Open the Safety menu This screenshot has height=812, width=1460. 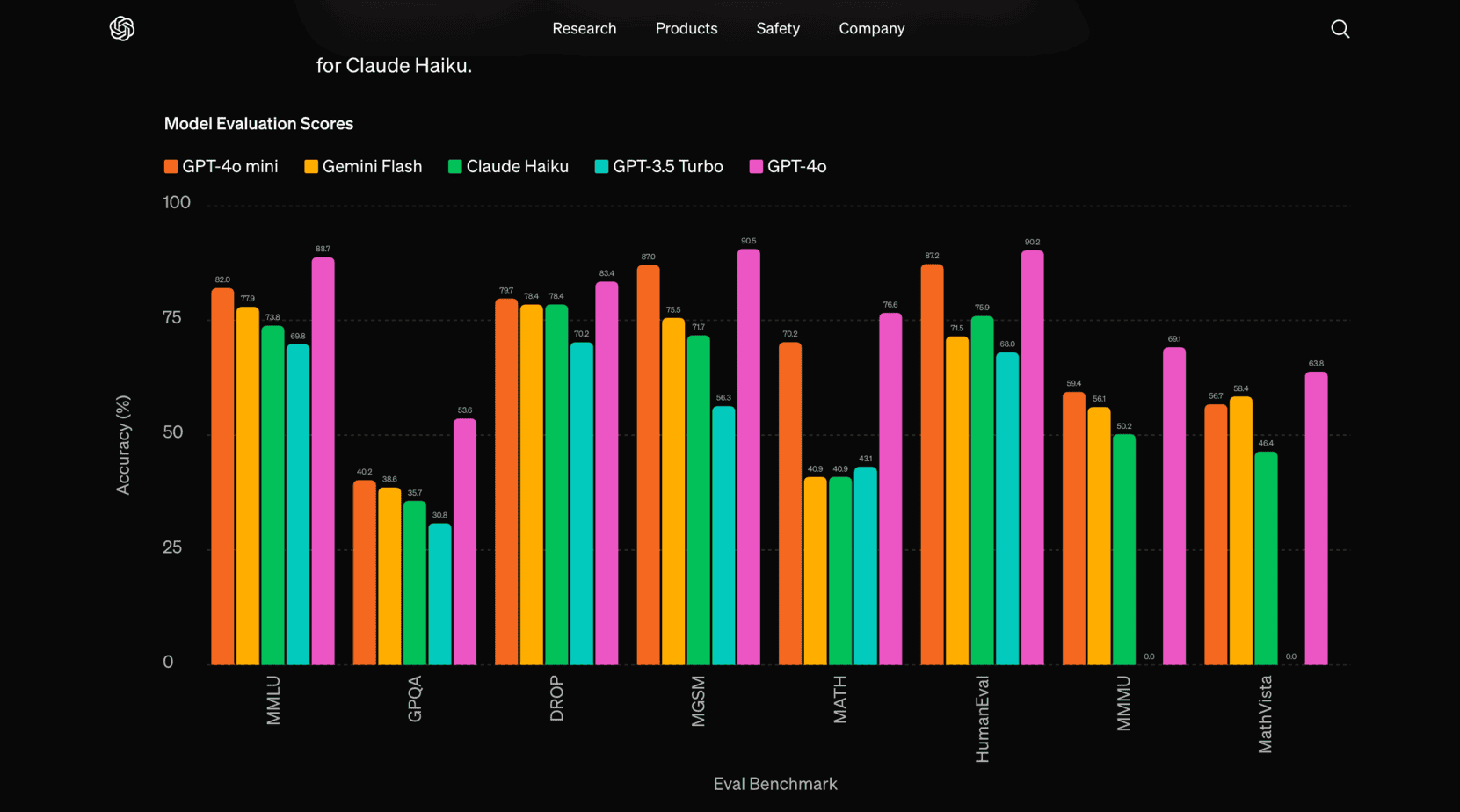(778, 29)
